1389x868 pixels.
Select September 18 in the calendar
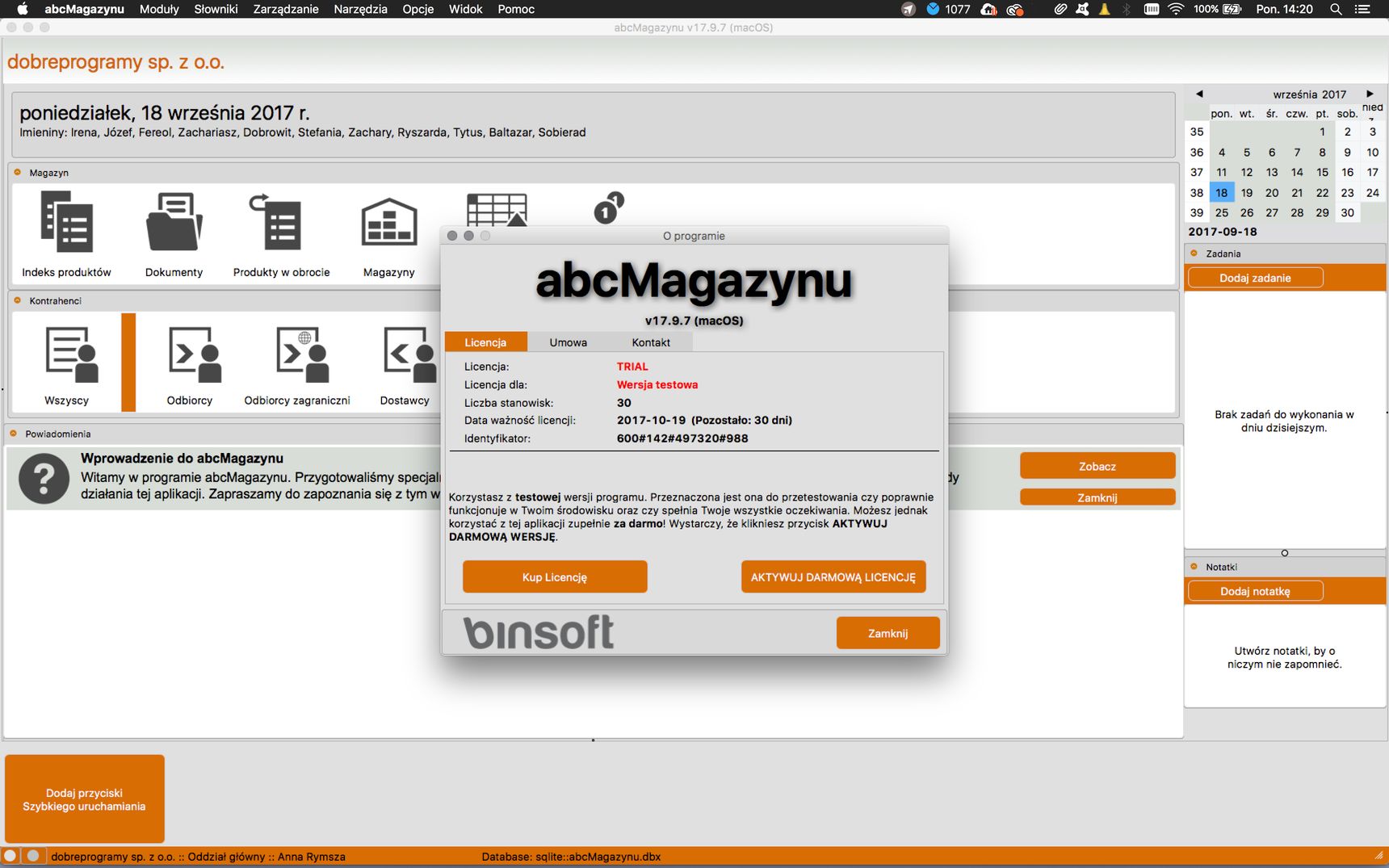click(1222, 193)
